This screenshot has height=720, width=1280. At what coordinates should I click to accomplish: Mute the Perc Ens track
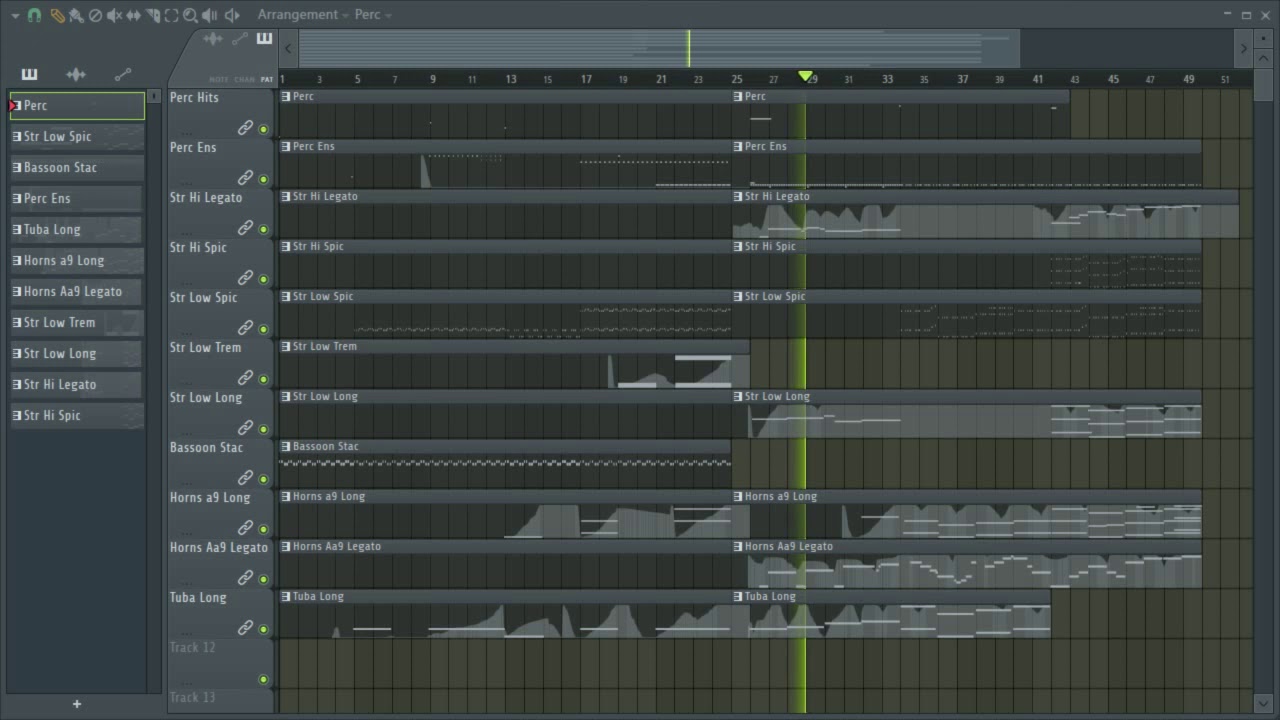pyautogui.click(x=264, y=179)
